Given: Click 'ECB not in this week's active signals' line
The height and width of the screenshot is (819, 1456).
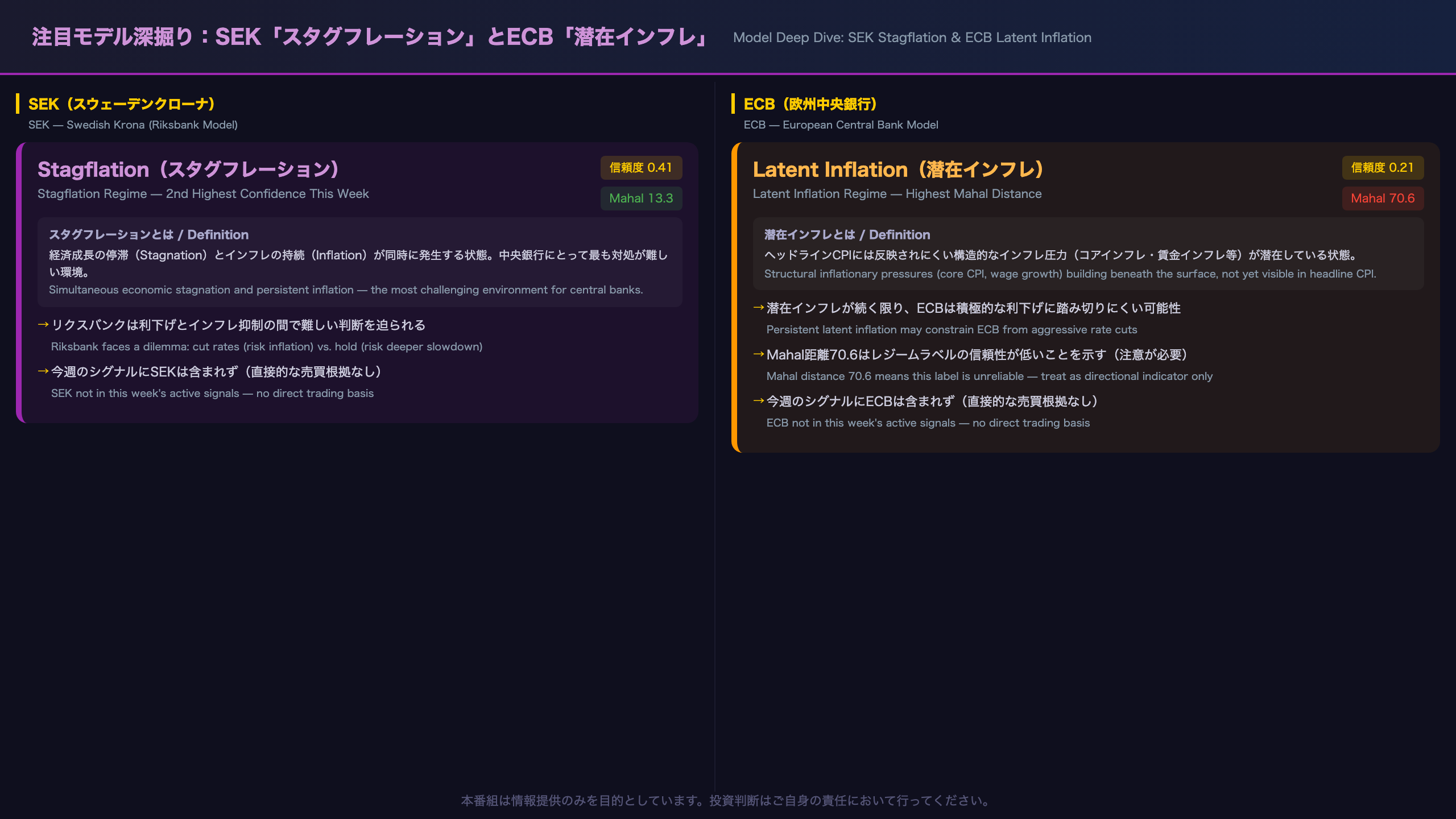Looking at the screenshot, I should (x=928, y=423).
